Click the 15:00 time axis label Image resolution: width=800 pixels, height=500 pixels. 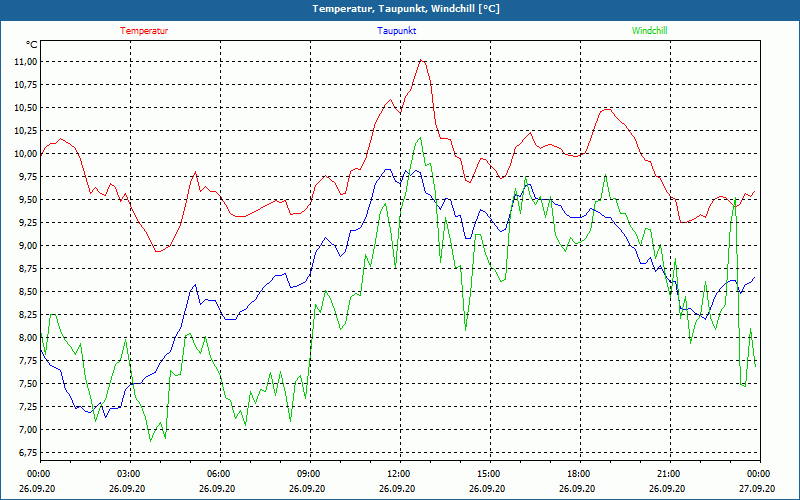(x=490, y=474)
